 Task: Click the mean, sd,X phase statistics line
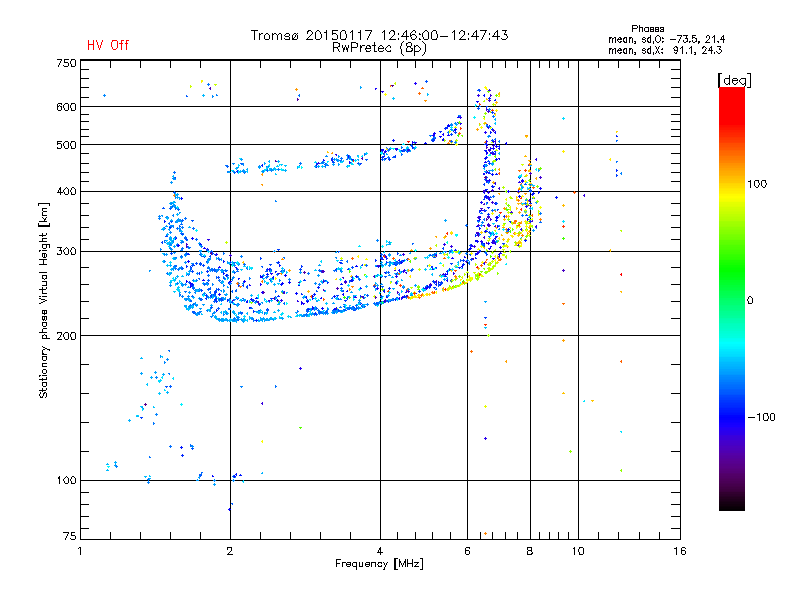[665, 50]
